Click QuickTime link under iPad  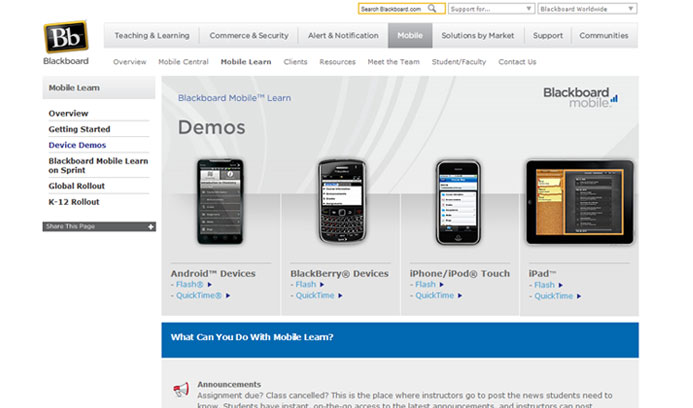point(554,296)
